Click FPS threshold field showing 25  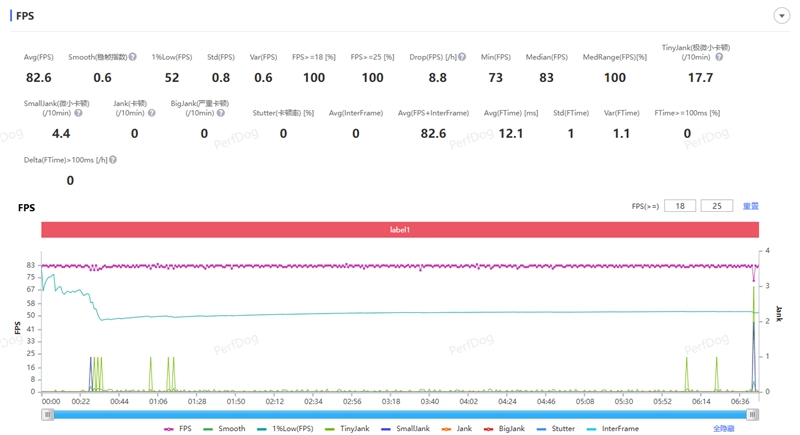click(716, 206)
